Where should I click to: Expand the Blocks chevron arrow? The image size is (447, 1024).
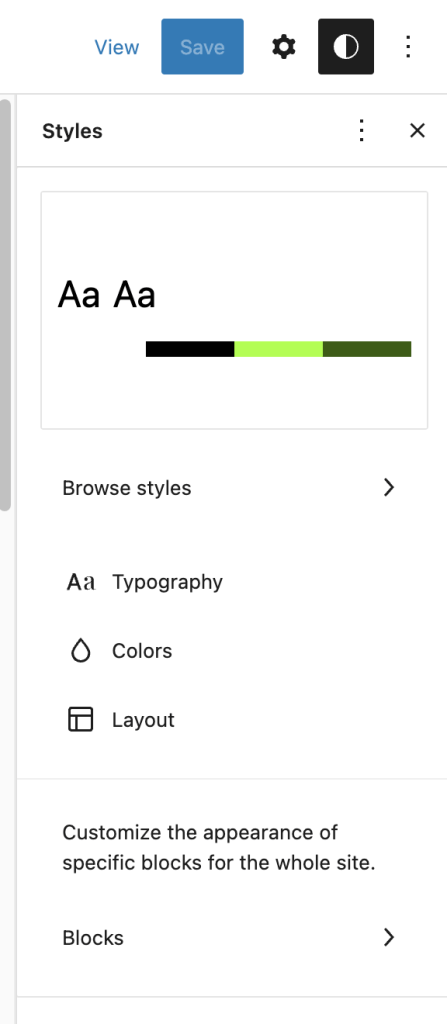click(389, 938)
